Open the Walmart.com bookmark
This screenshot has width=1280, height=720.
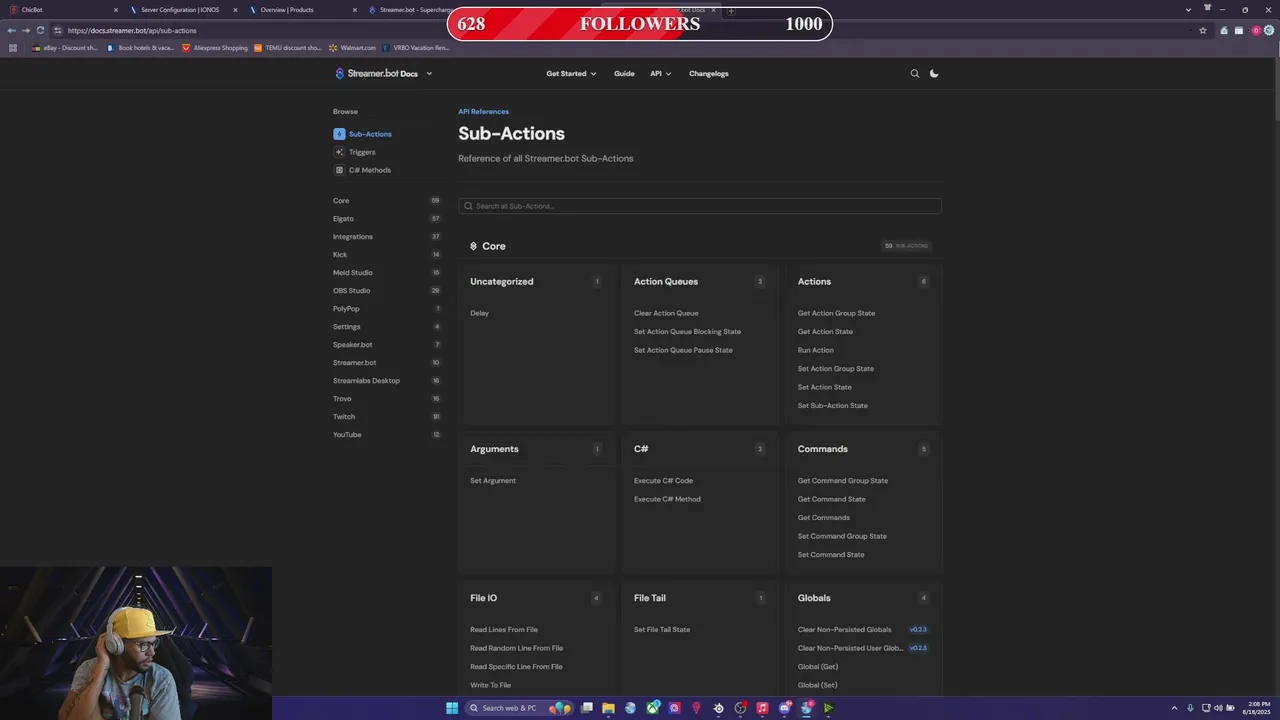click(x=353, y=48)
